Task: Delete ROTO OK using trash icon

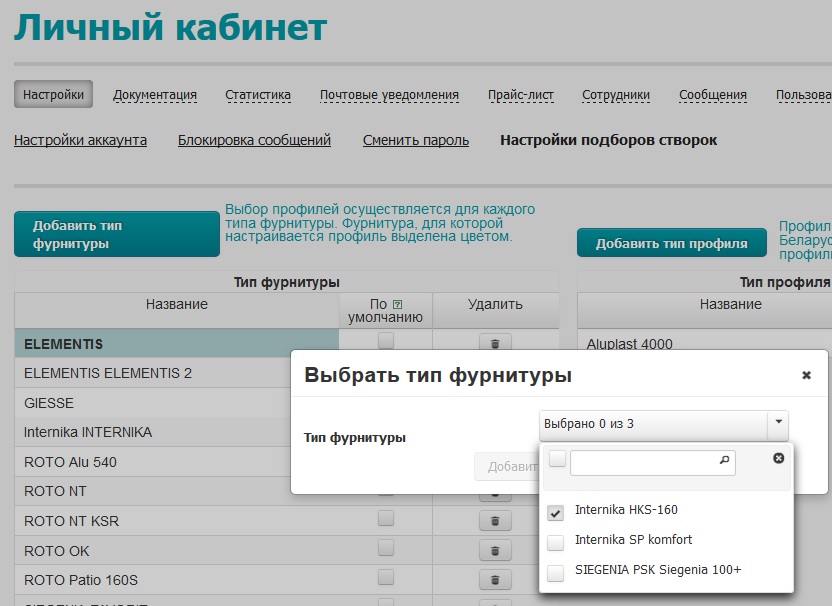Action: pyautogui.click(x=494, y=550)
